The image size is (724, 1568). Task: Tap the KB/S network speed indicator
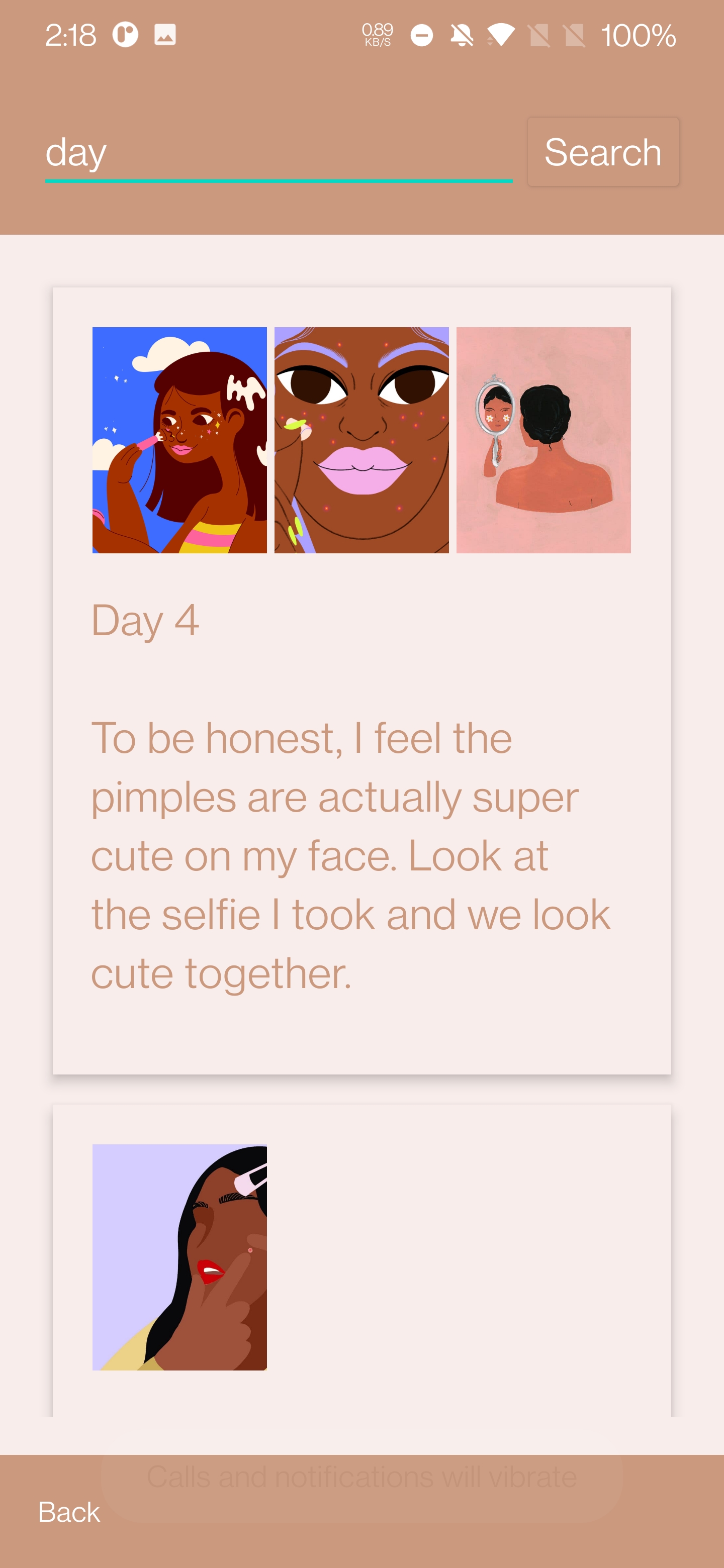(378, 35)
